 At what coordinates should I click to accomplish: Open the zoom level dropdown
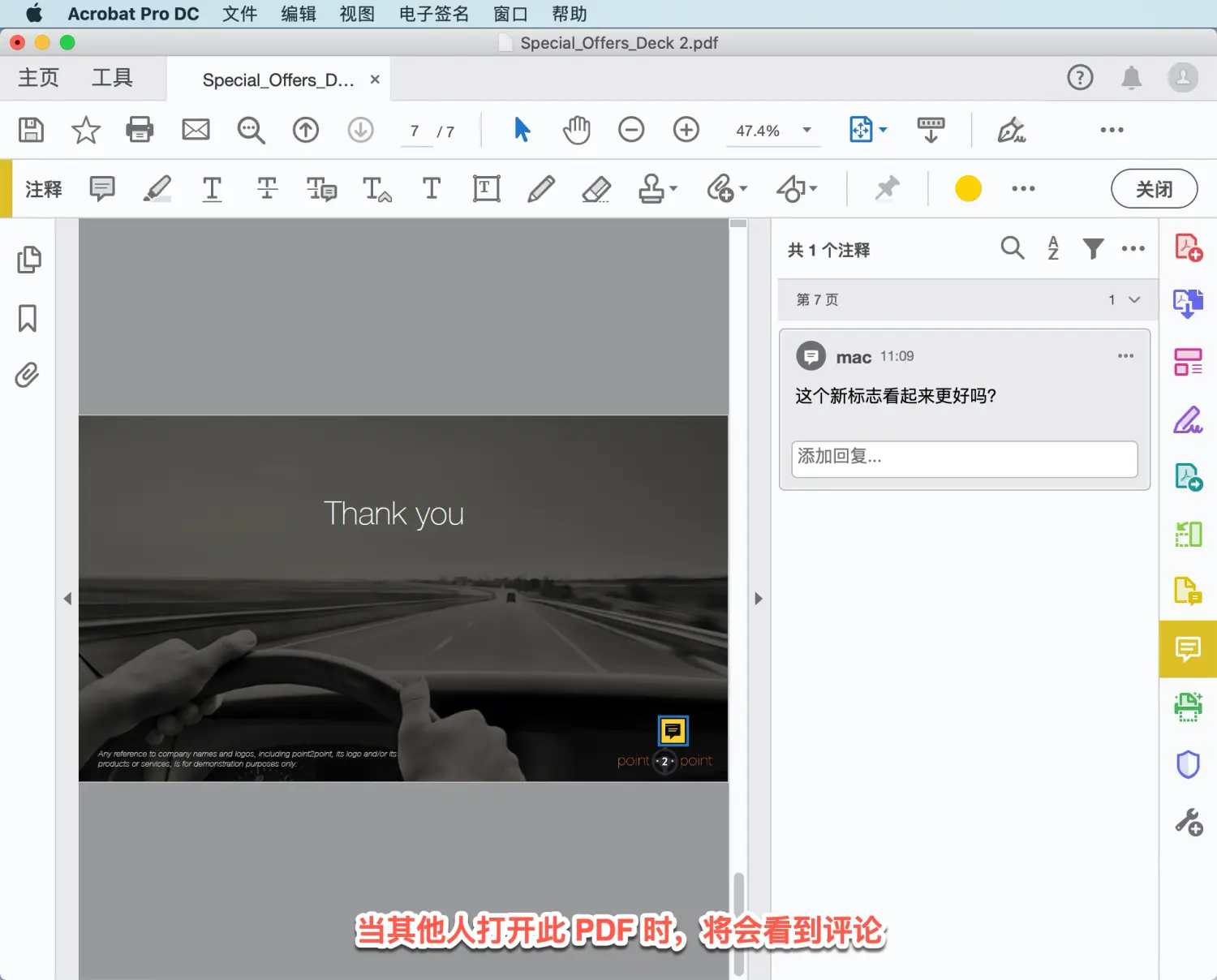tap(807, 130)
